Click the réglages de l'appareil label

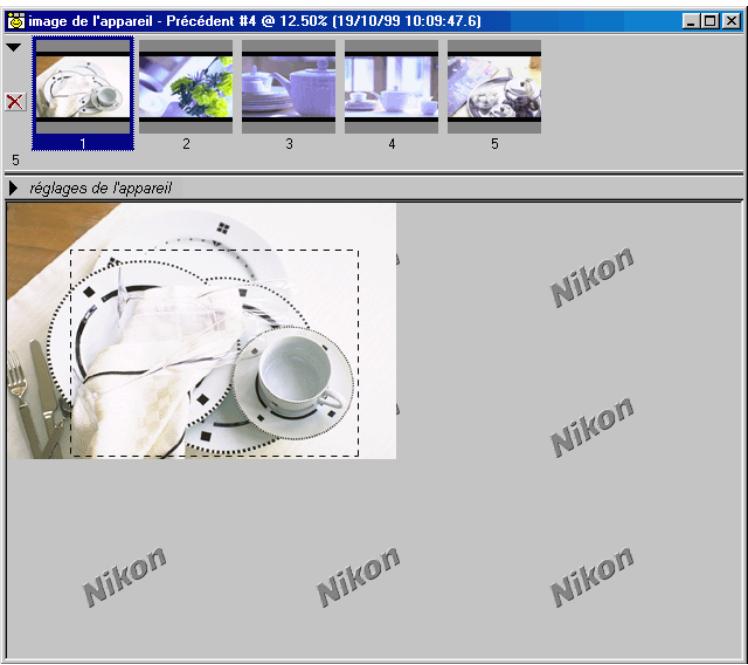pos(101,188)
